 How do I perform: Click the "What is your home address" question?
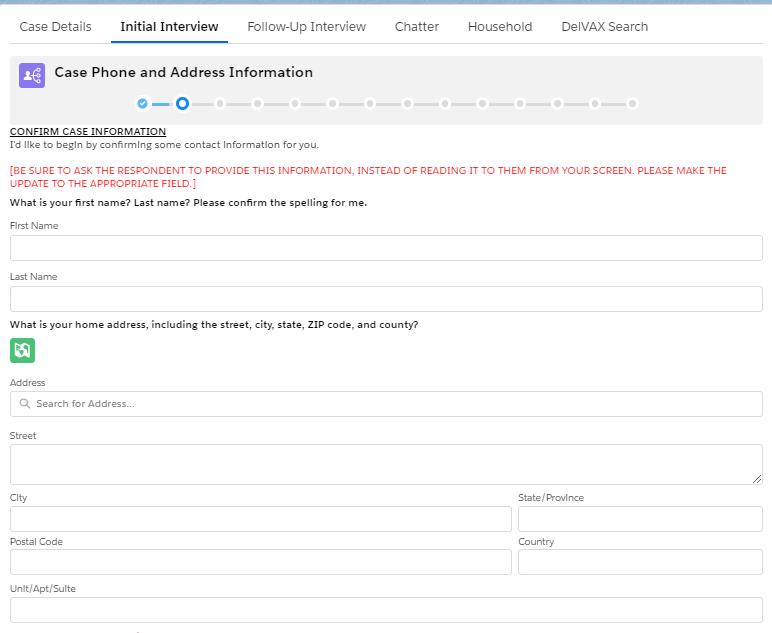coord(214,325)
